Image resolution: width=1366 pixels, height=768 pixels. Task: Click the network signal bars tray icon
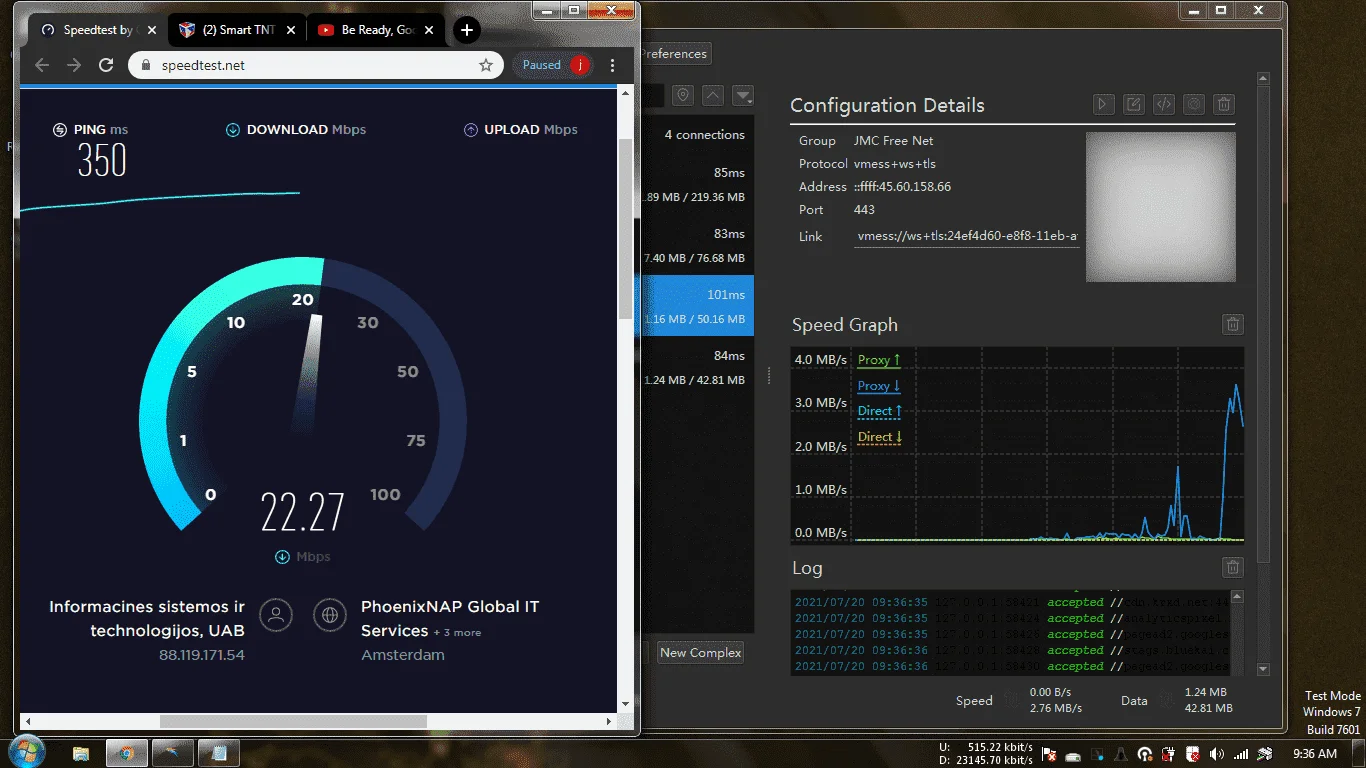point(1241,754)
